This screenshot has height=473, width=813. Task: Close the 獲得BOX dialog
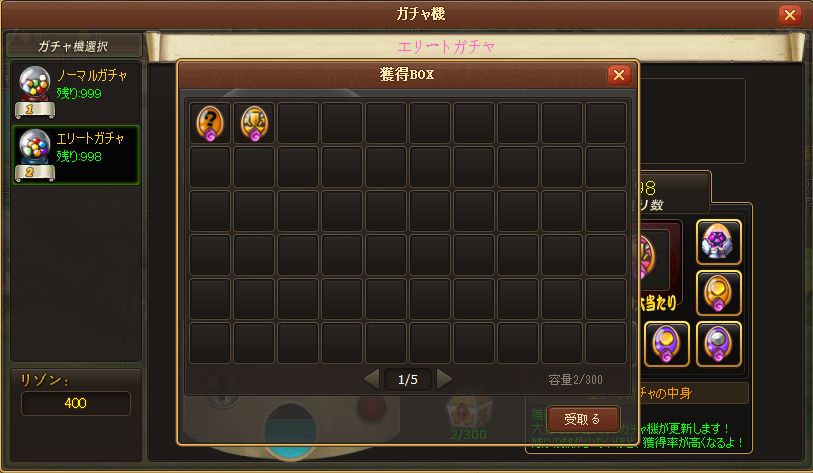(x=619, y=75)
